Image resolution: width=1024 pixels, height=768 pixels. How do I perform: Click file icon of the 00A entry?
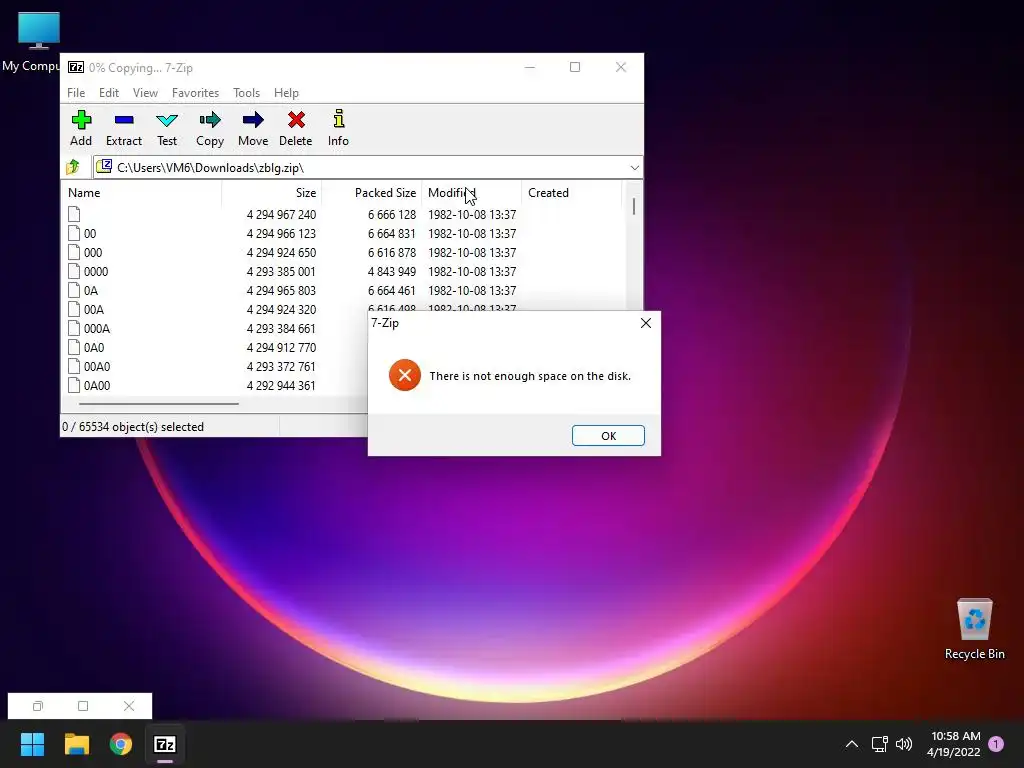click(x=74, y=309)
